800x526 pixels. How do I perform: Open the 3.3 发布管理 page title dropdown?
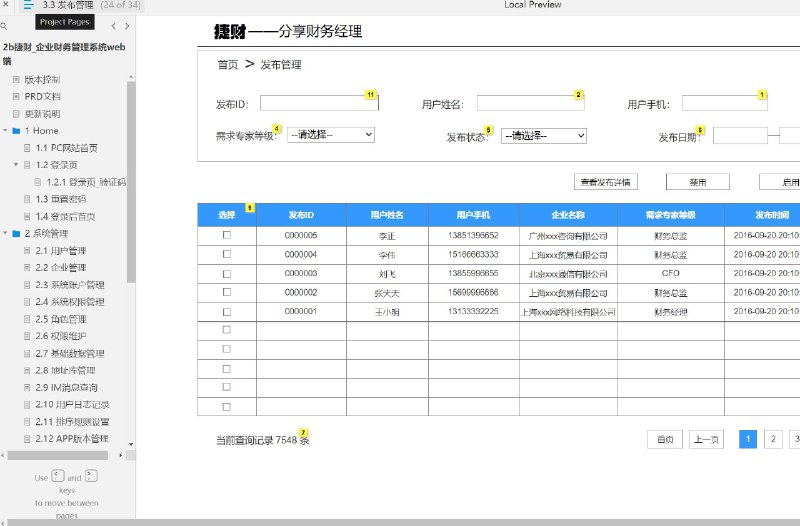tap(82, 5)
